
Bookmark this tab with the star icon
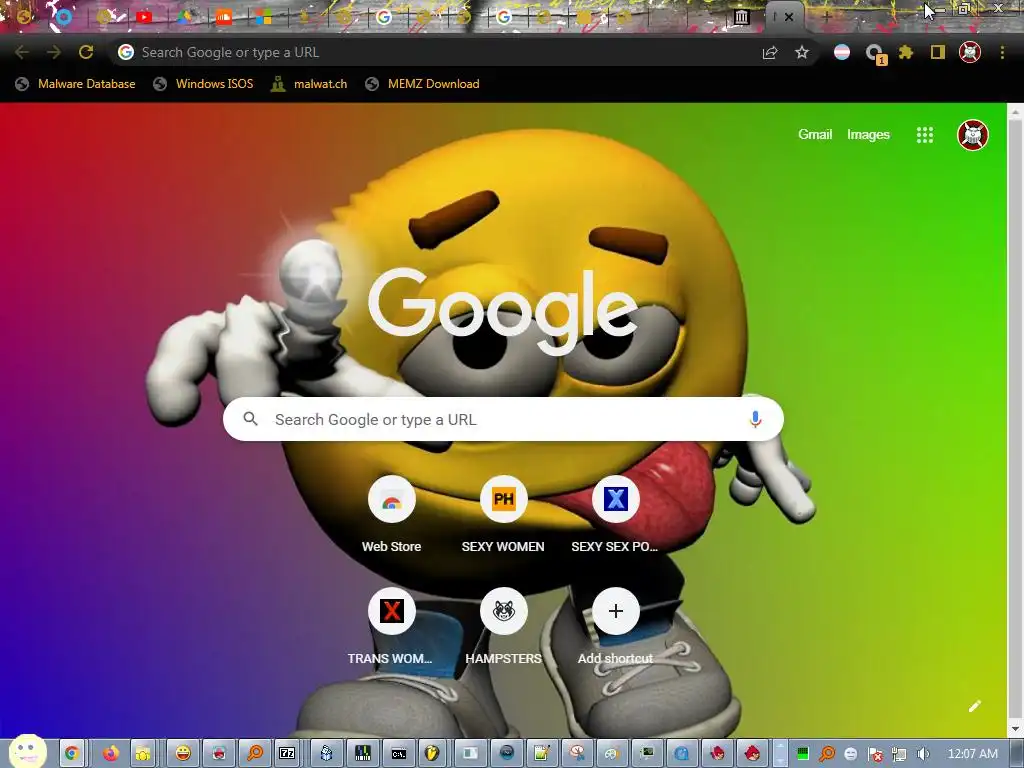(x=802, y=52)
